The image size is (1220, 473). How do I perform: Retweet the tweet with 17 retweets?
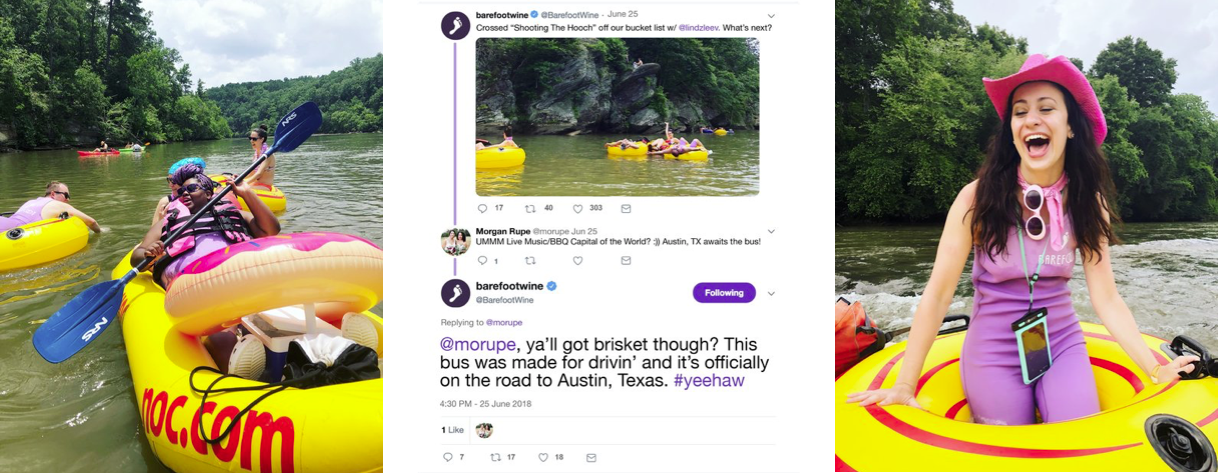[495, 457]
